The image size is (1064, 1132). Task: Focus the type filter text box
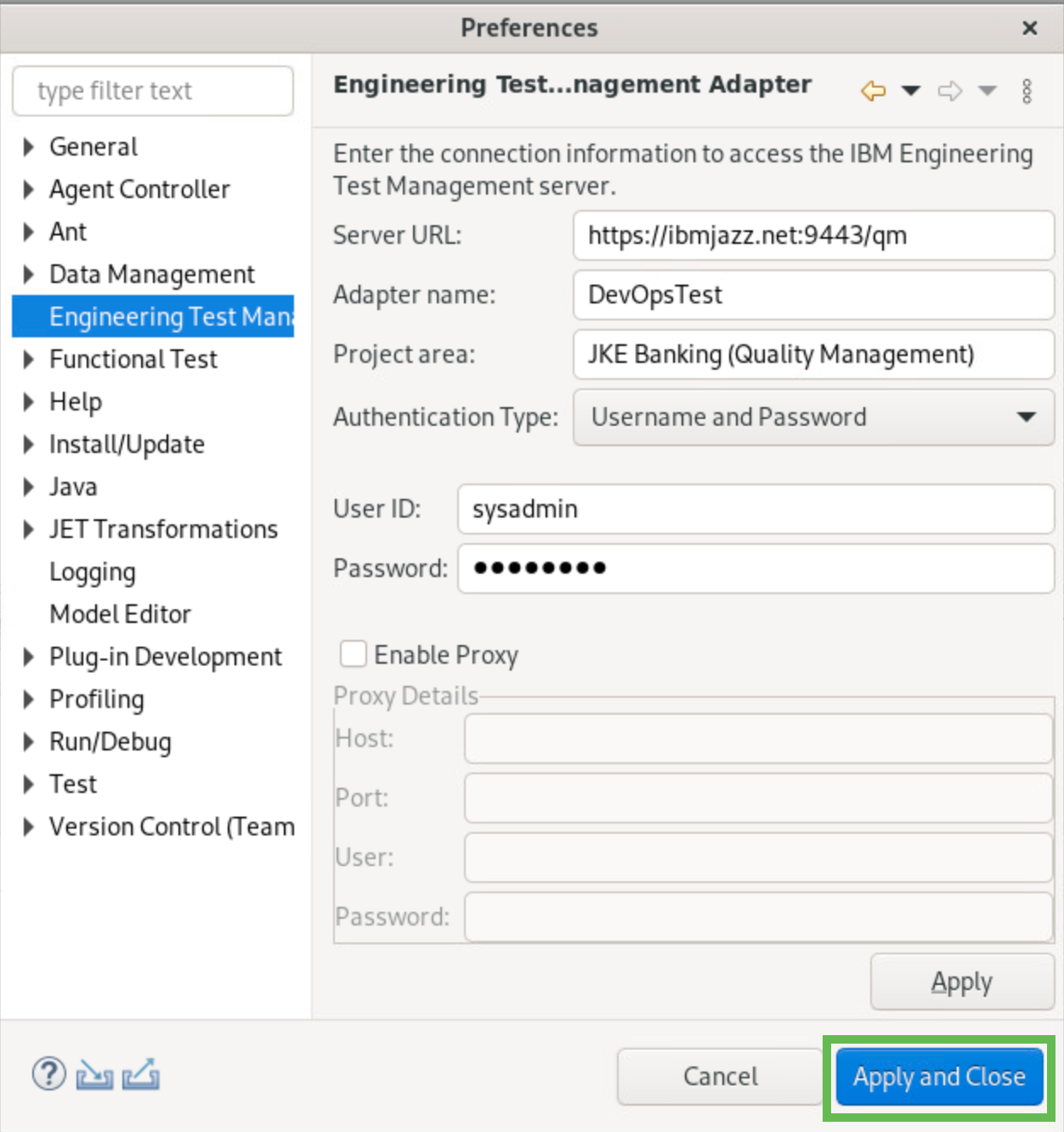[x=153, y=91]
